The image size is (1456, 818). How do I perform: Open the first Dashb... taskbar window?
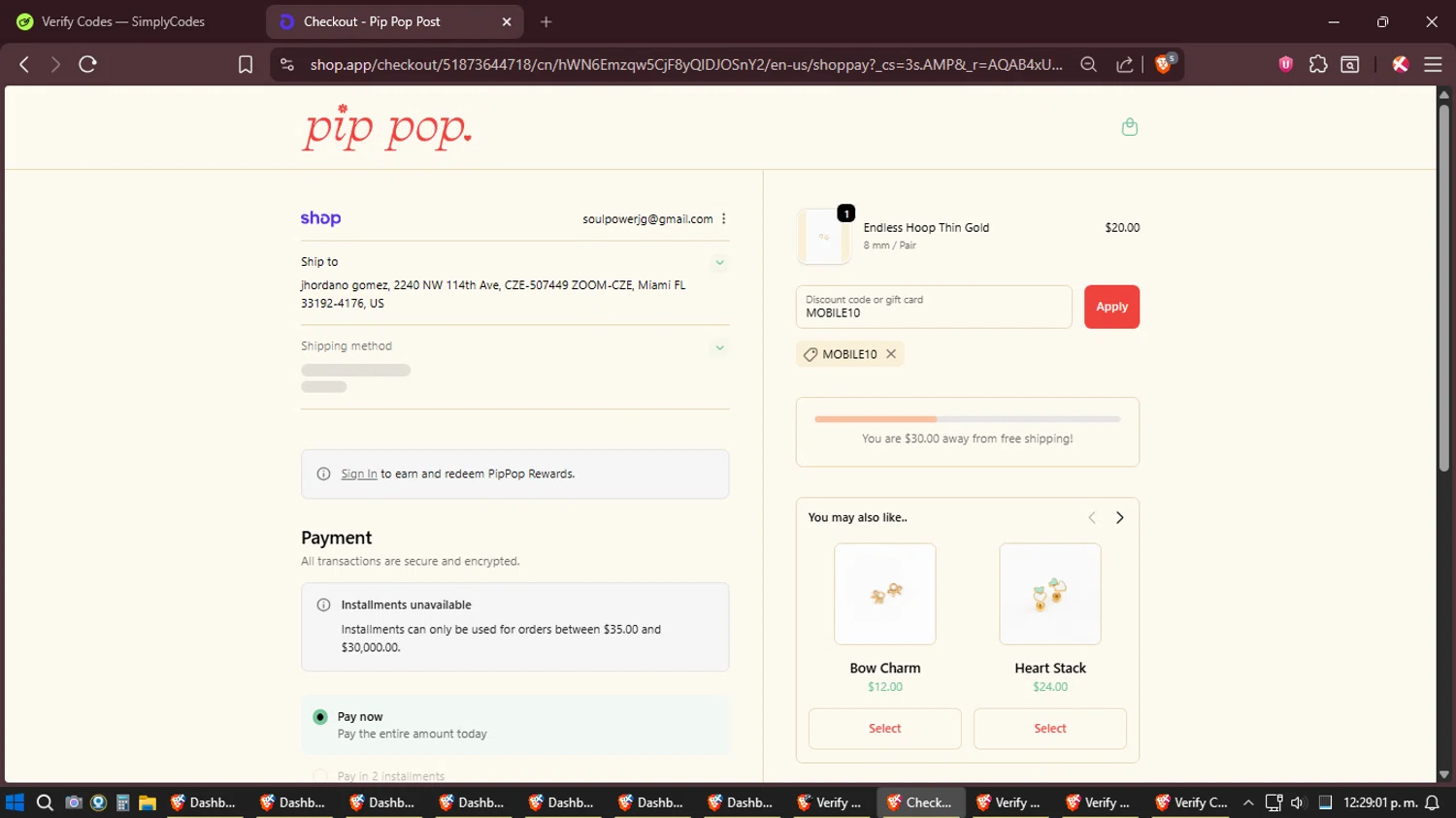[x=204, y=802]
